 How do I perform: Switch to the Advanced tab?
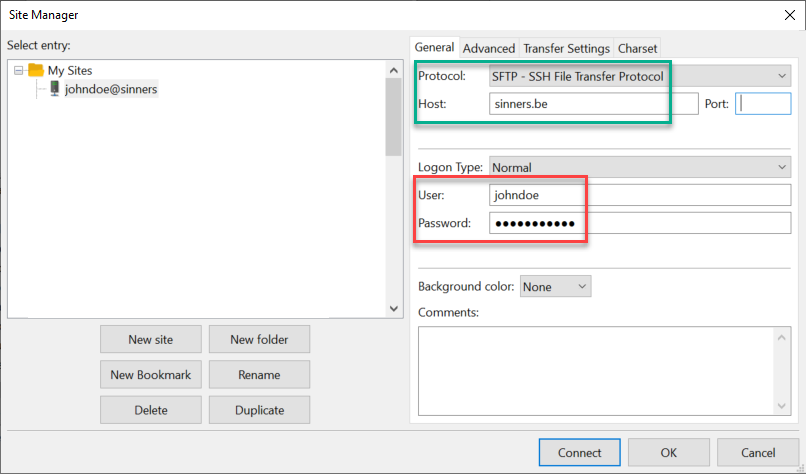click(489, 48)
